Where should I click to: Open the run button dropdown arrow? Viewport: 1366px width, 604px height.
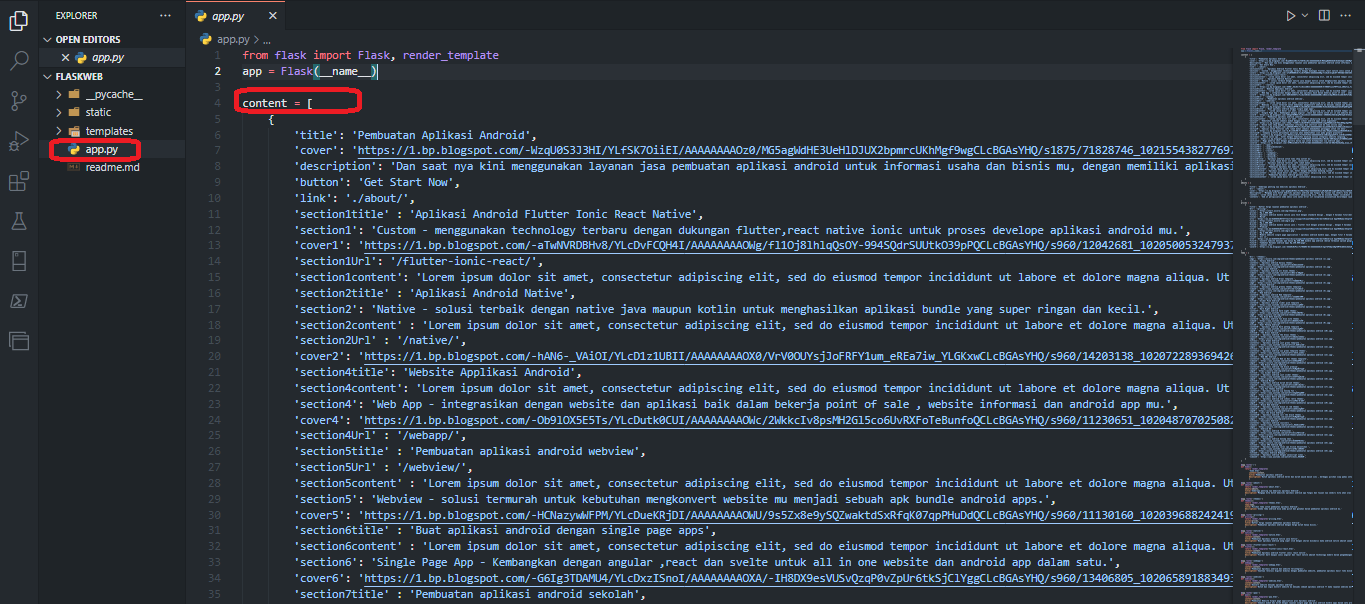(1304, 15)
